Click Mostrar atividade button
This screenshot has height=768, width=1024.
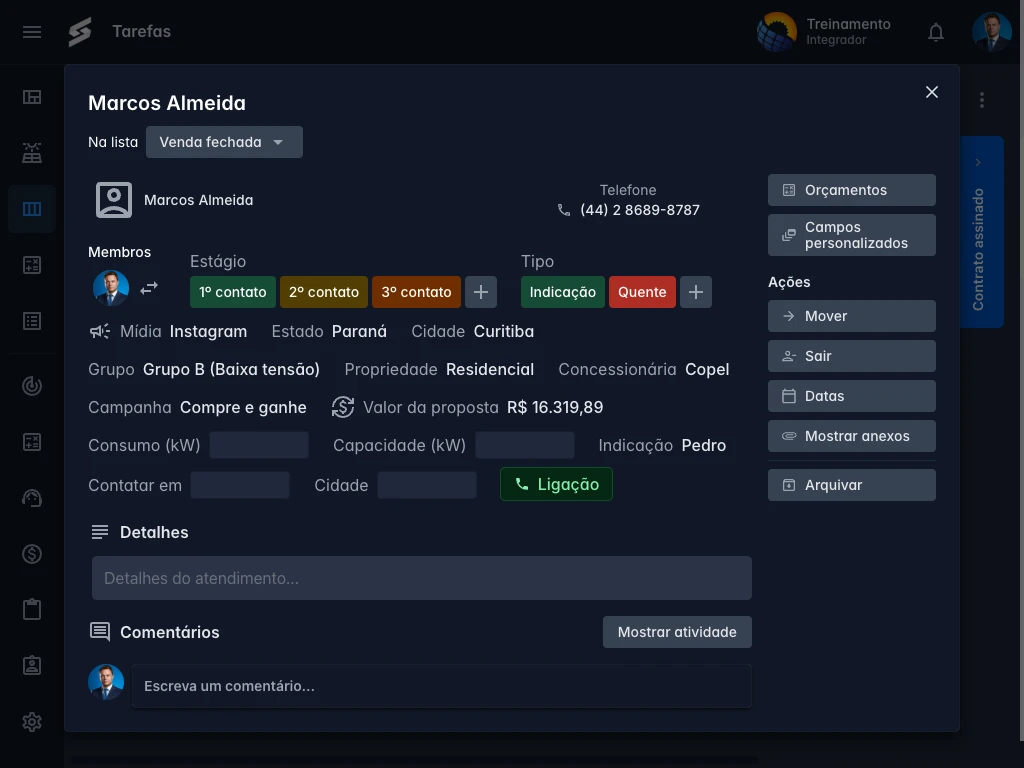(677, 632)
